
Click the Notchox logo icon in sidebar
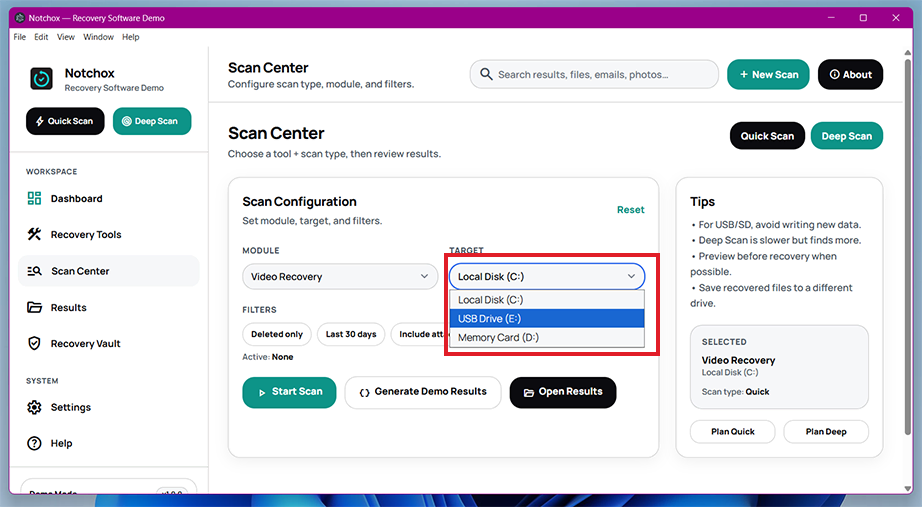coord(41,78)
